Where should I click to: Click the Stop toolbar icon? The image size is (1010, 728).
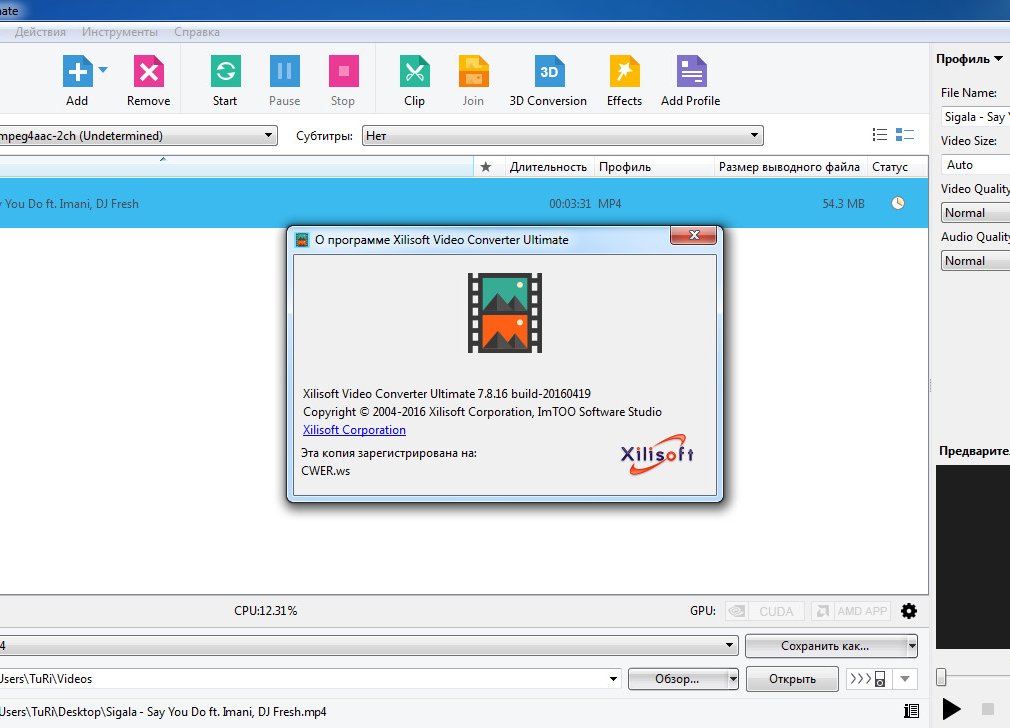click(343, 71)
